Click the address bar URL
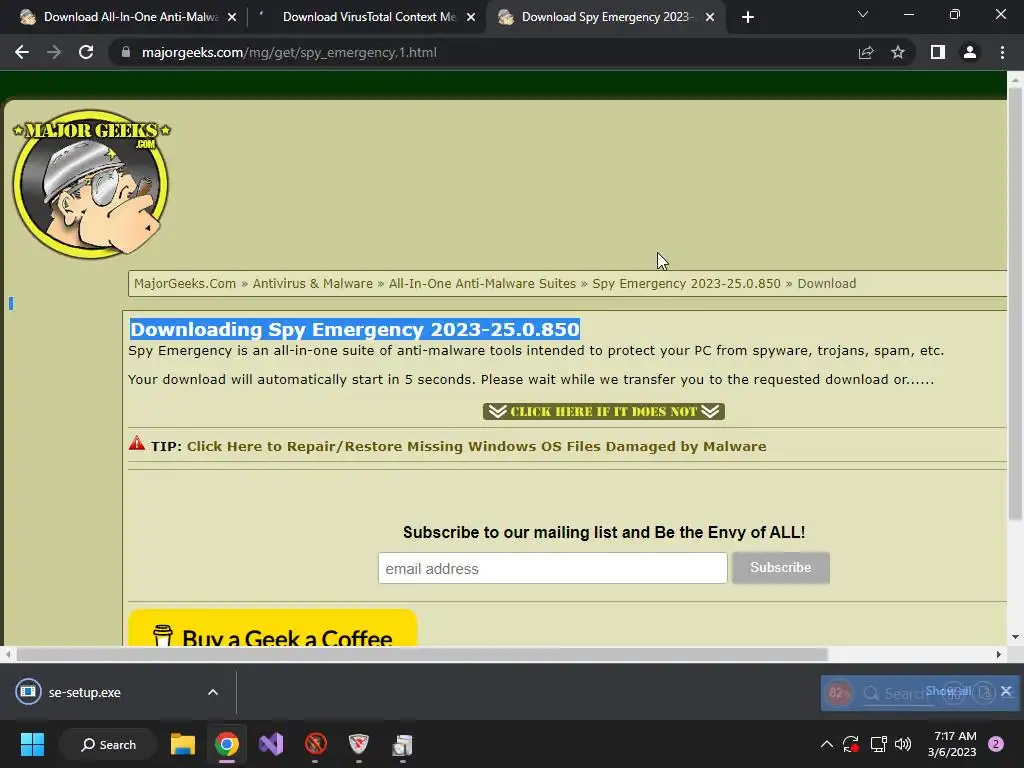The height and width of the screenshot is (768, 1024). click(289, 52)
